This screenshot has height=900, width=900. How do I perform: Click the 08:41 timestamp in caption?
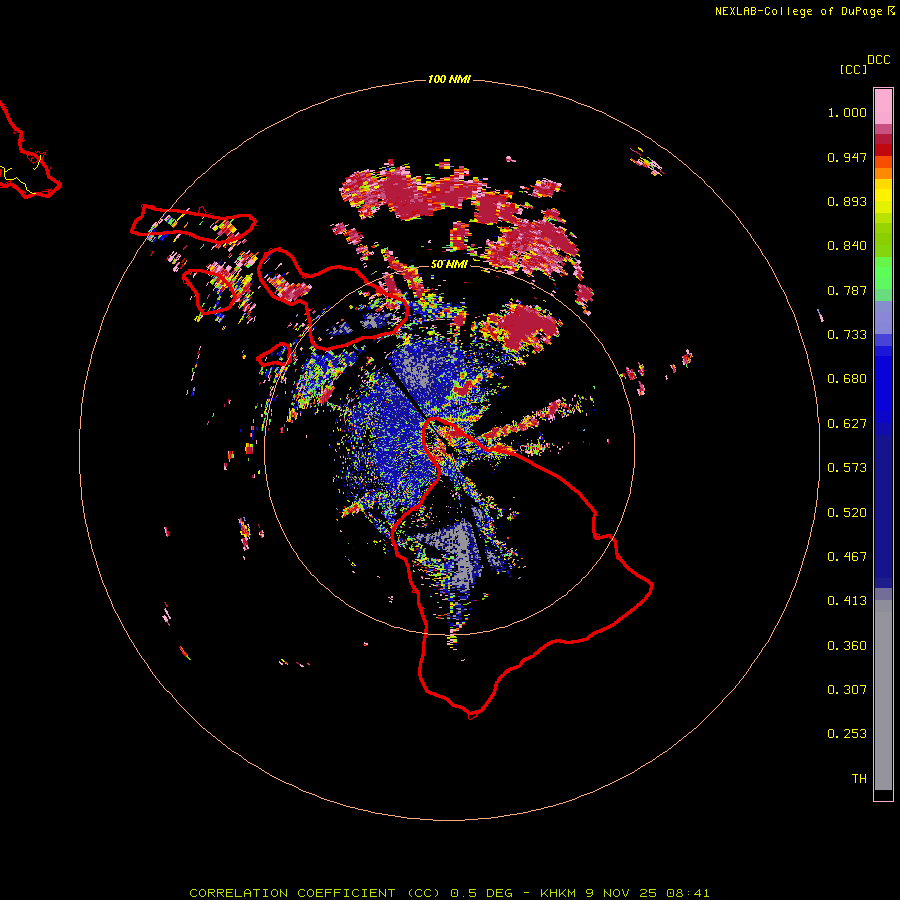(x=688, y=893)
